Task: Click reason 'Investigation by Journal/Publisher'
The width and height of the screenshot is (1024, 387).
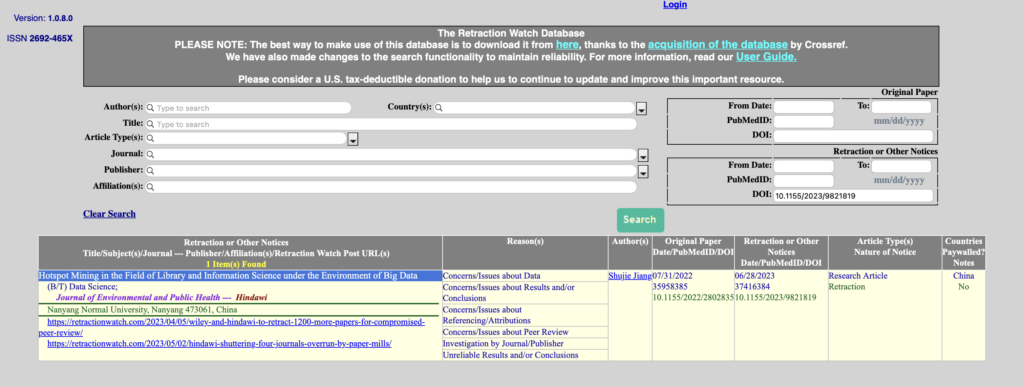Action: coord(504,343)
